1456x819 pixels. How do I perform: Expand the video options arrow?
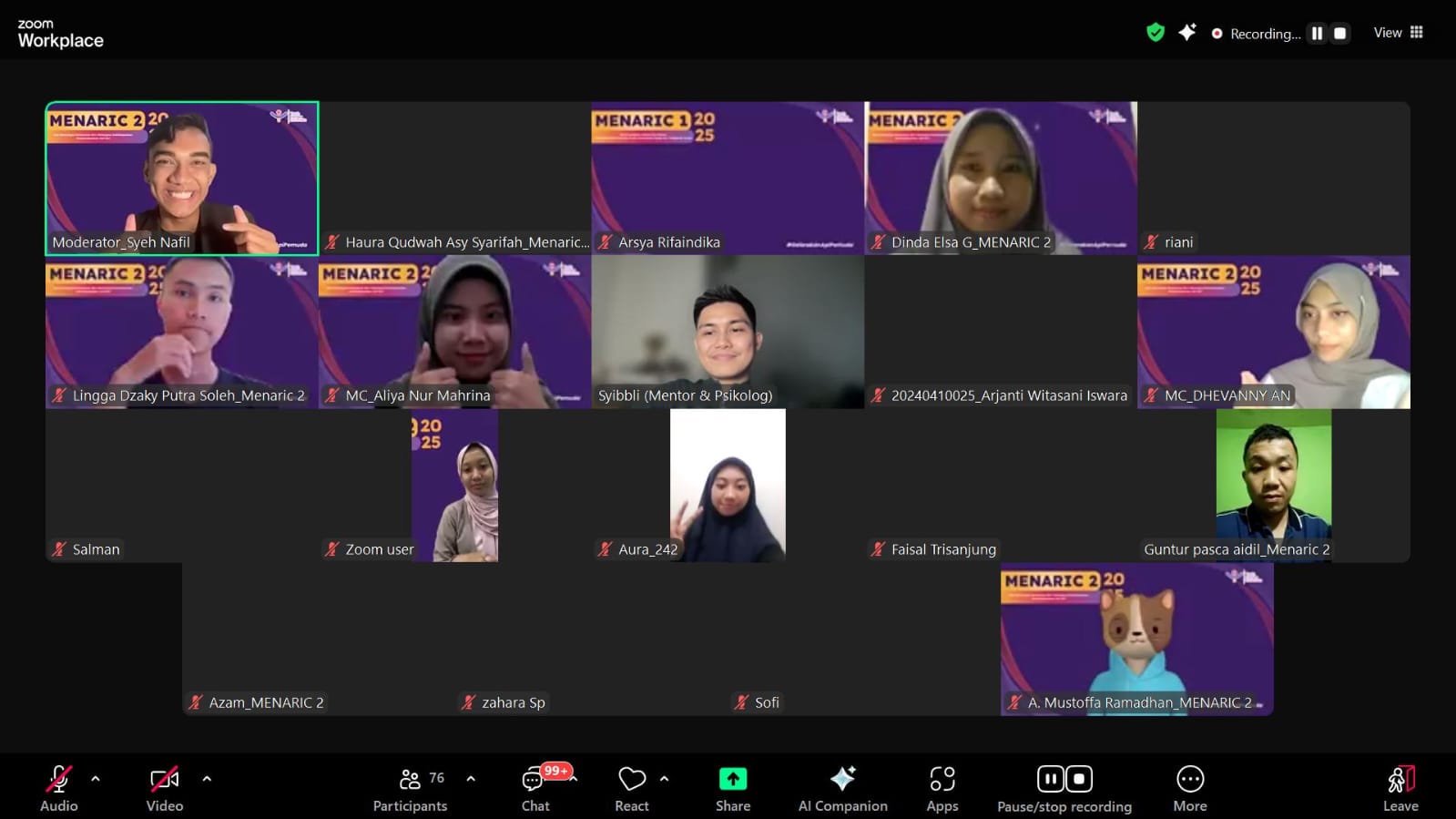(x=207, y=779)
